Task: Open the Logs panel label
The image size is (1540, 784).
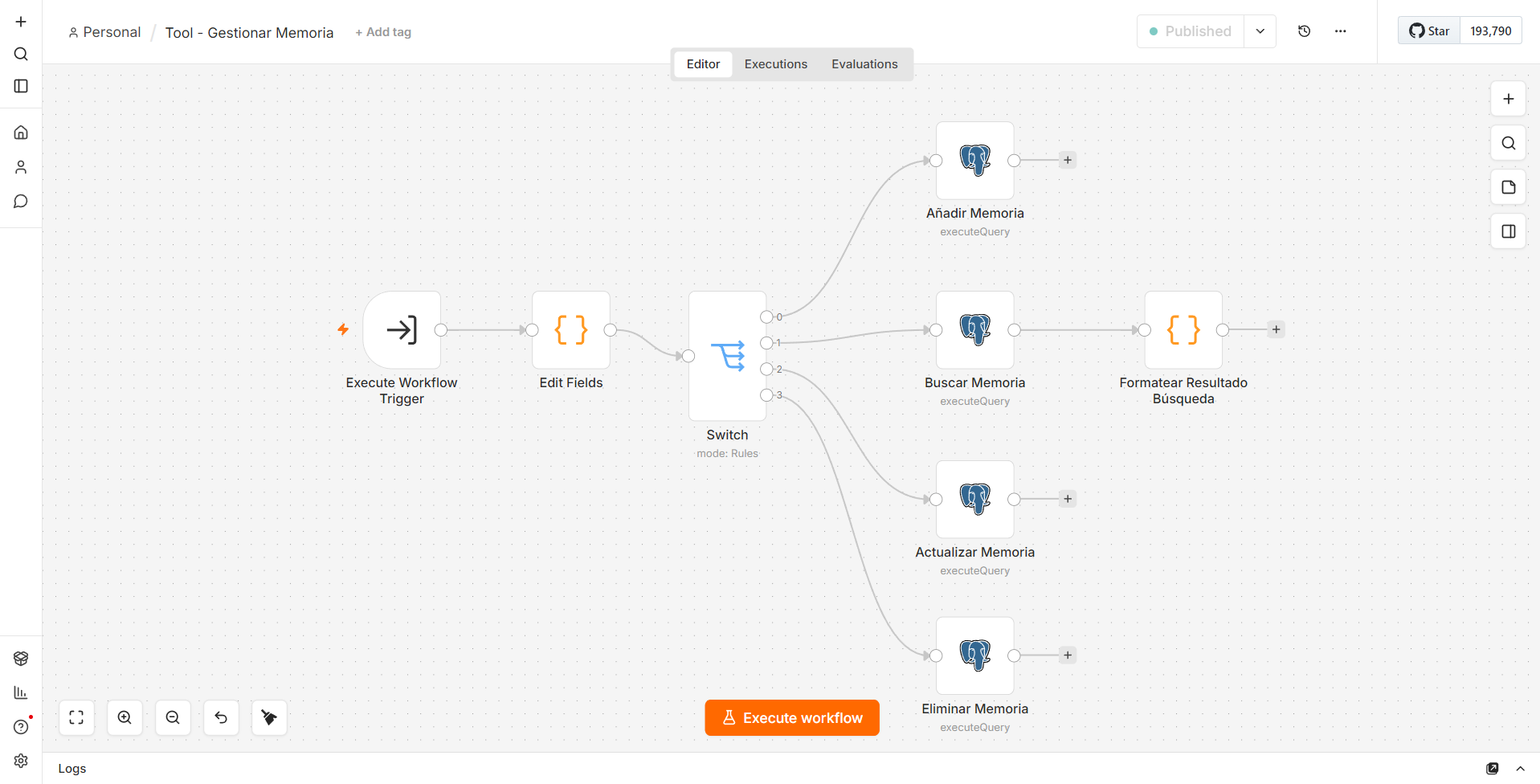Action: point(72,769)
